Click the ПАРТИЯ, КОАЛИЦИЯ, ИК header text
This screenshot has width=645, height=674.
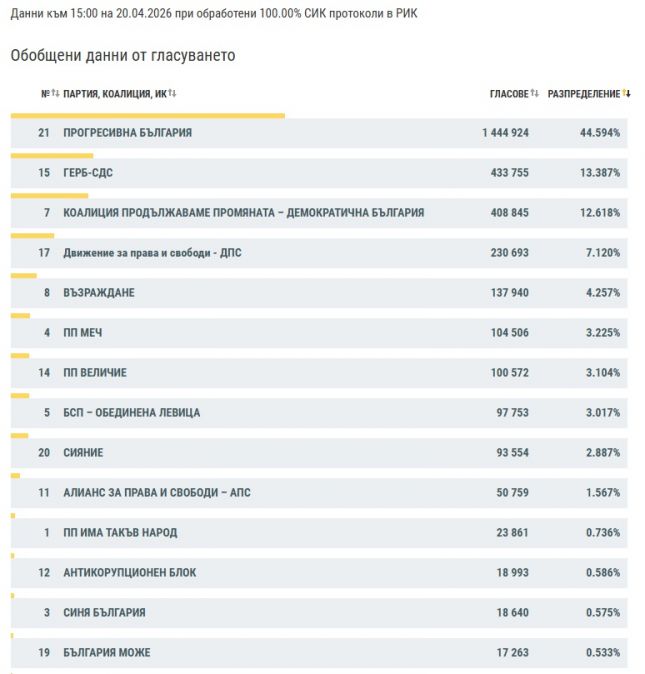[x=114, y=94]
